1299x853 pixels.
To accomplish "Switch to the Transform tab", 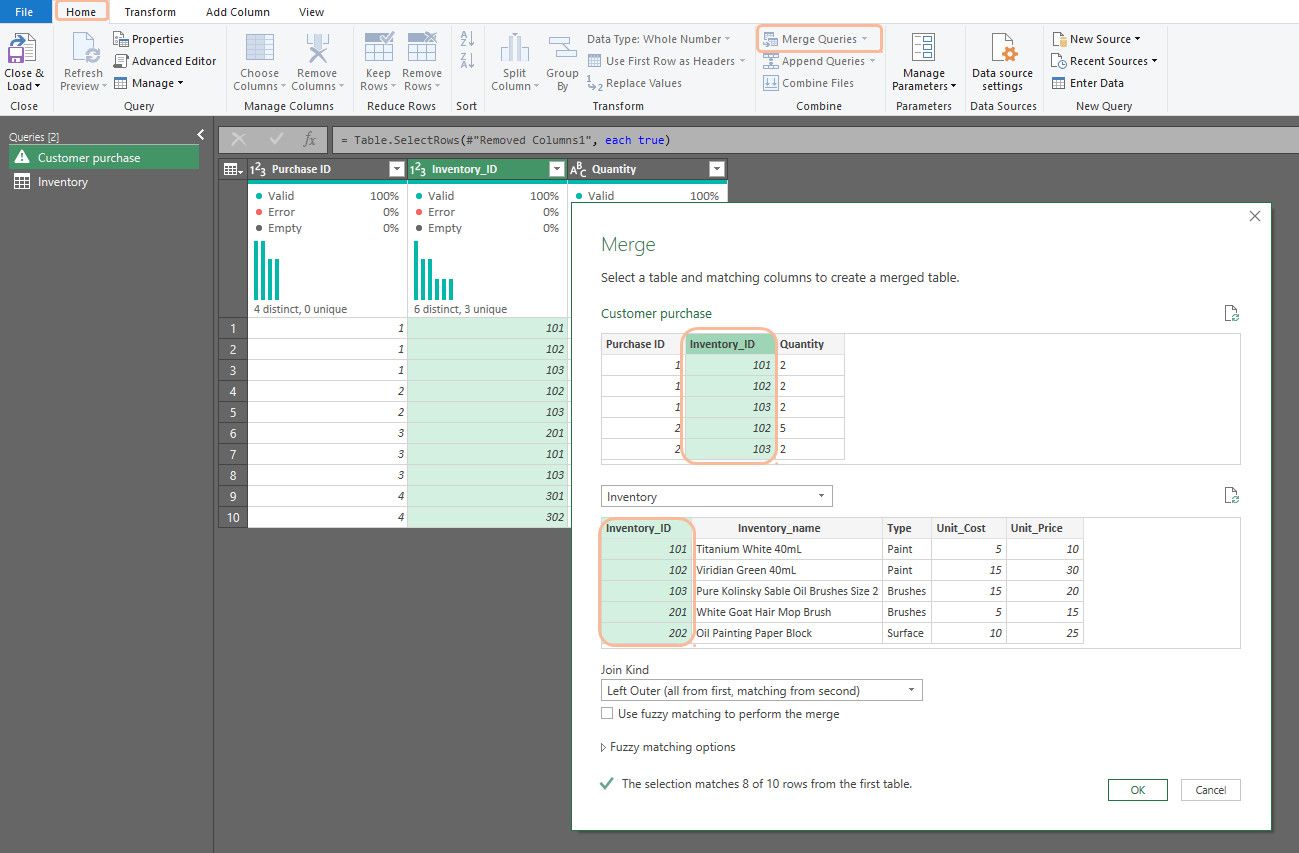I will (x=150, y=12).
